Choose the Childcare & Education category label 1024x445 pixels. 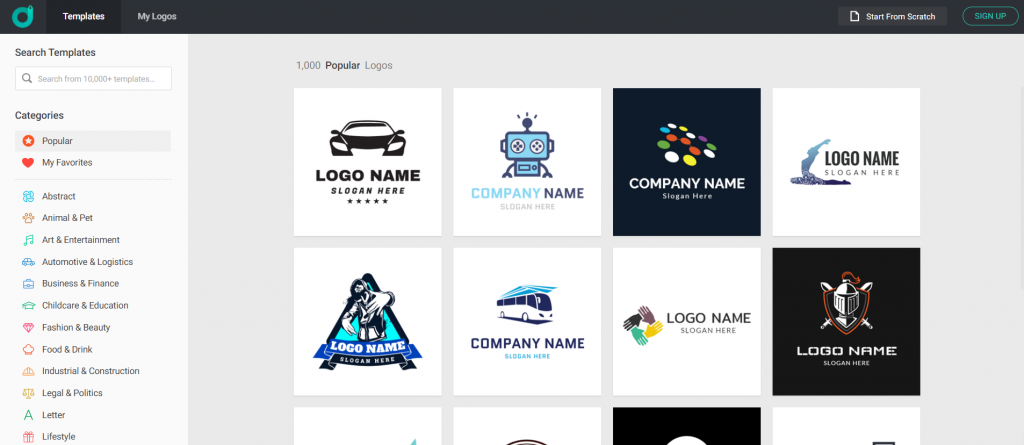pos(86,305)
